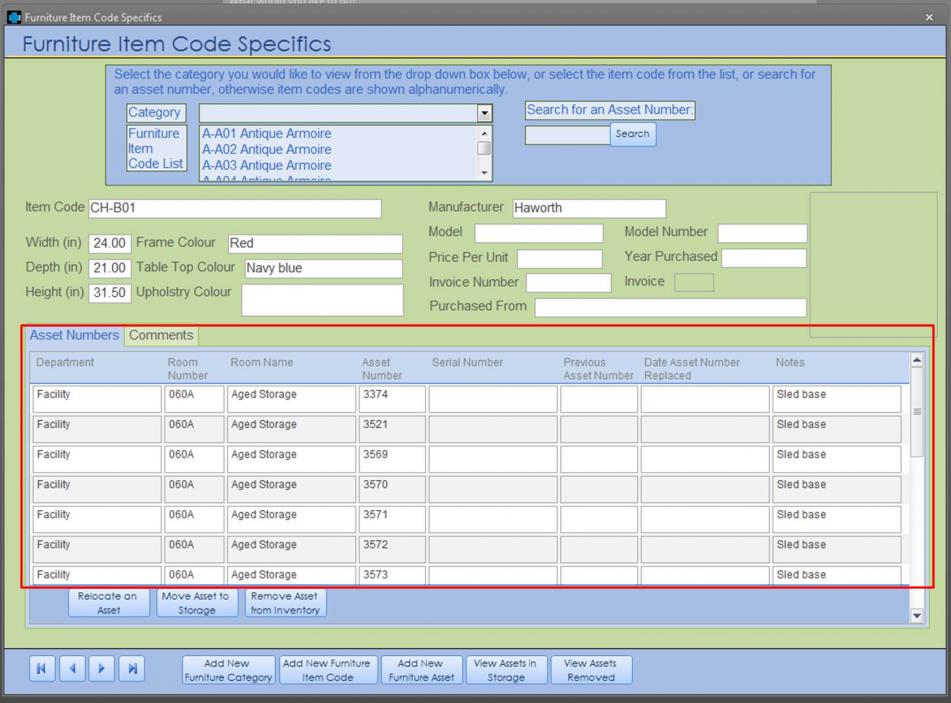951x703 pixels.
Task: Click the asset number search field
Action: pos(567,135)
